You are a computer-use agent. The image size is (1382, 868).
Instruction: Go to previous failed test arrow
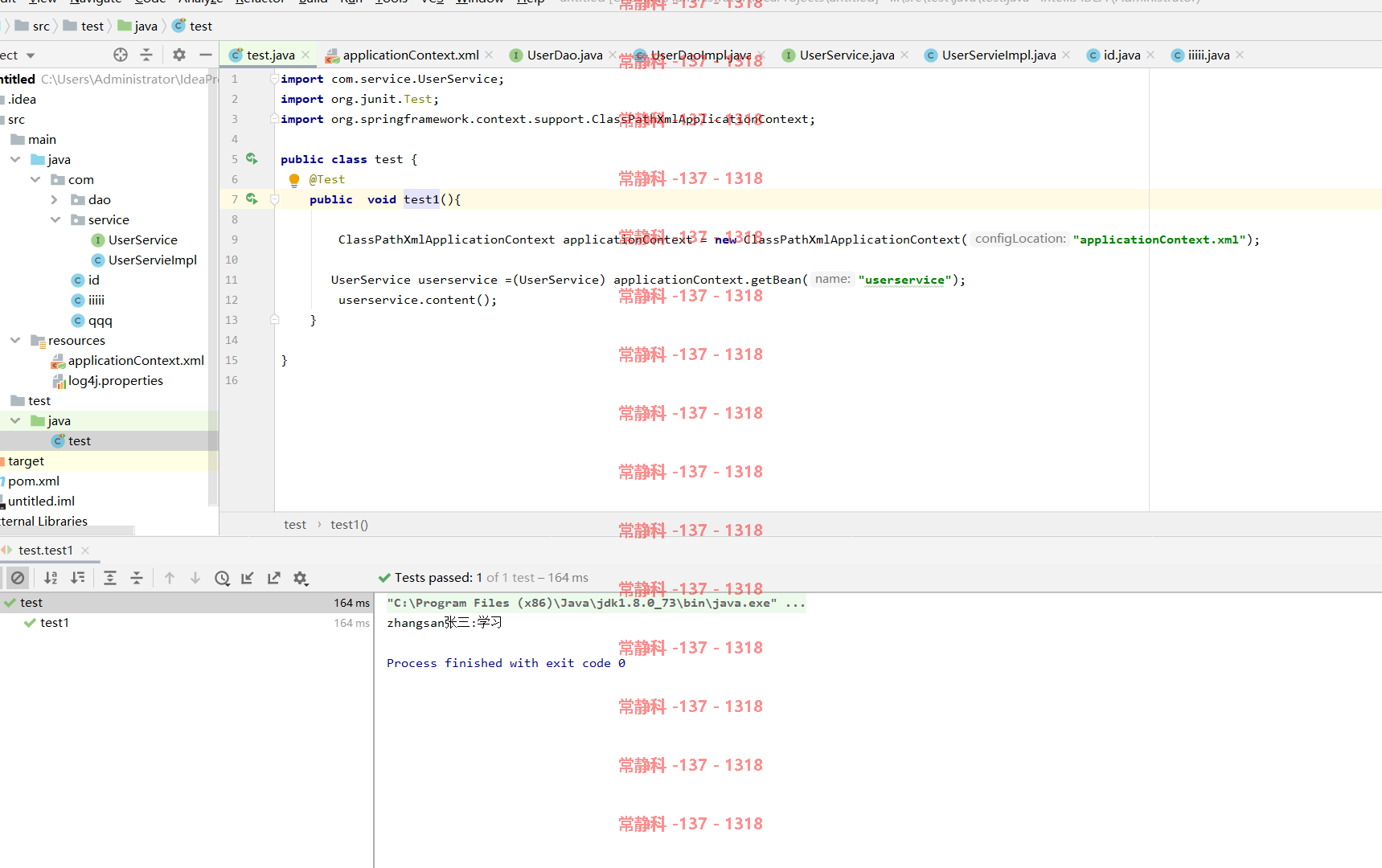(x=170, y=578)
